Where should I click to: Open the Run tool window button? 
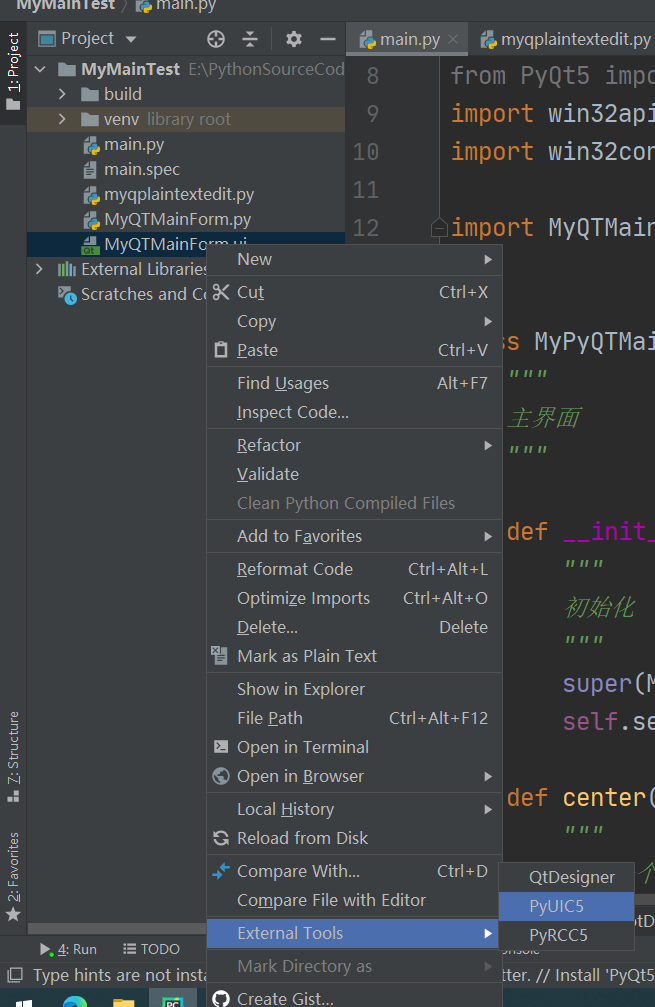coord(68,949)
